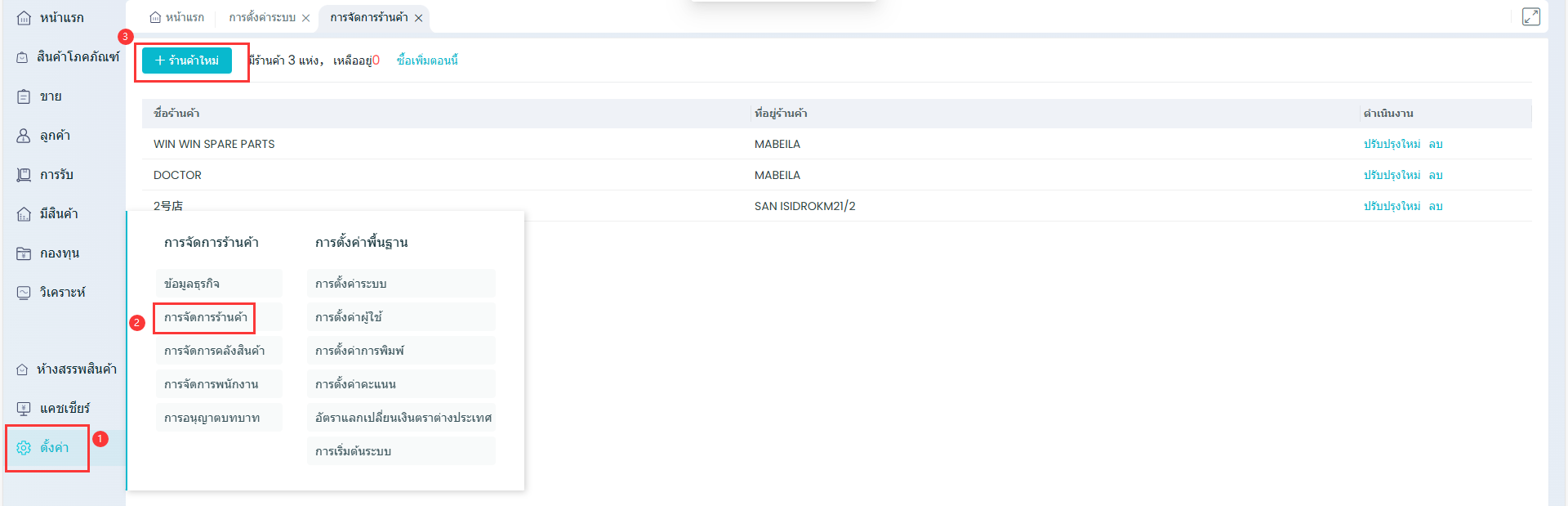Open การจัดการคลังสินค้า menu entry

214,351
